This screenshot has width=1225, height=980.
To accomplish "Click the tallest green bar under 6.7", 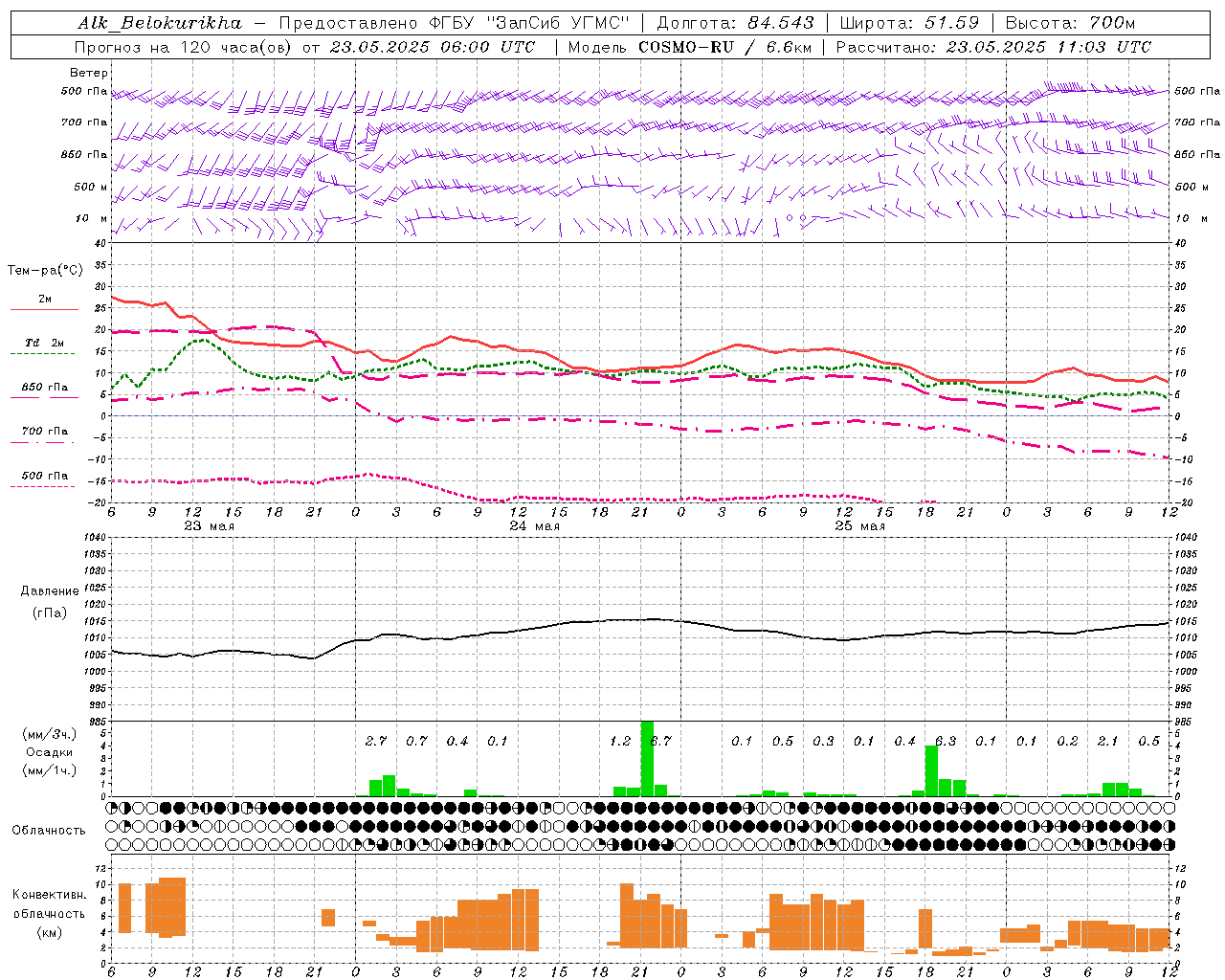I will (x=647, y=758).
